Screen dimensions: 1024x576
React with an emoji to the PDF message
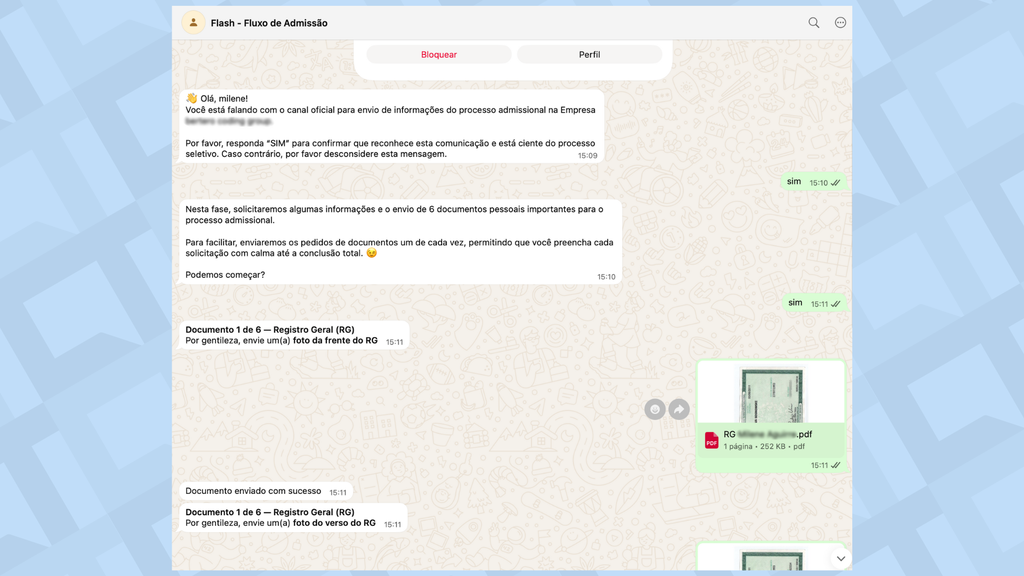coord(655,408)
